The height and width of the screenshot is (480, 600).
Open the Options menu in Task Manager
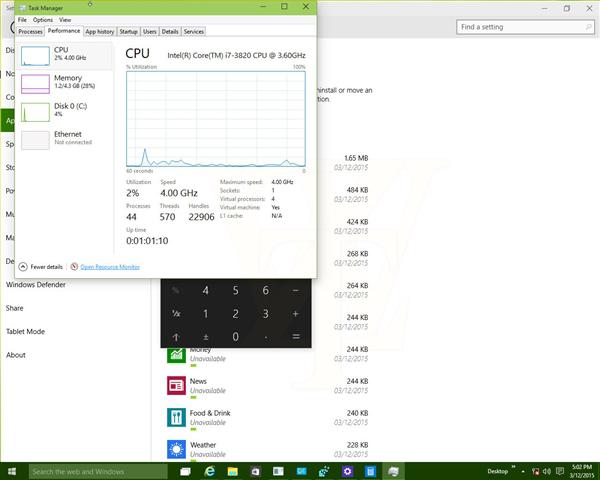(x=42, y=20)
